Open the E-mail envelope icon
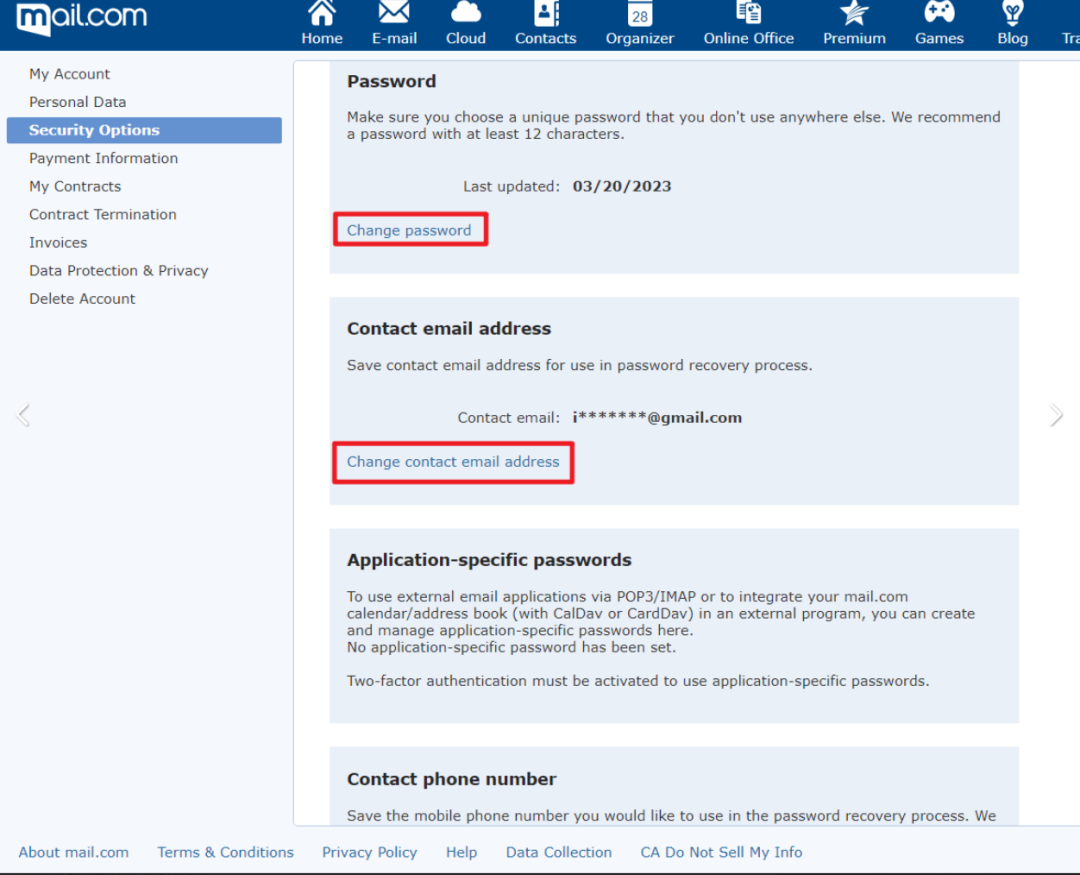The height and width of the screenshot is (875, 1080). [x=394, y=12]
